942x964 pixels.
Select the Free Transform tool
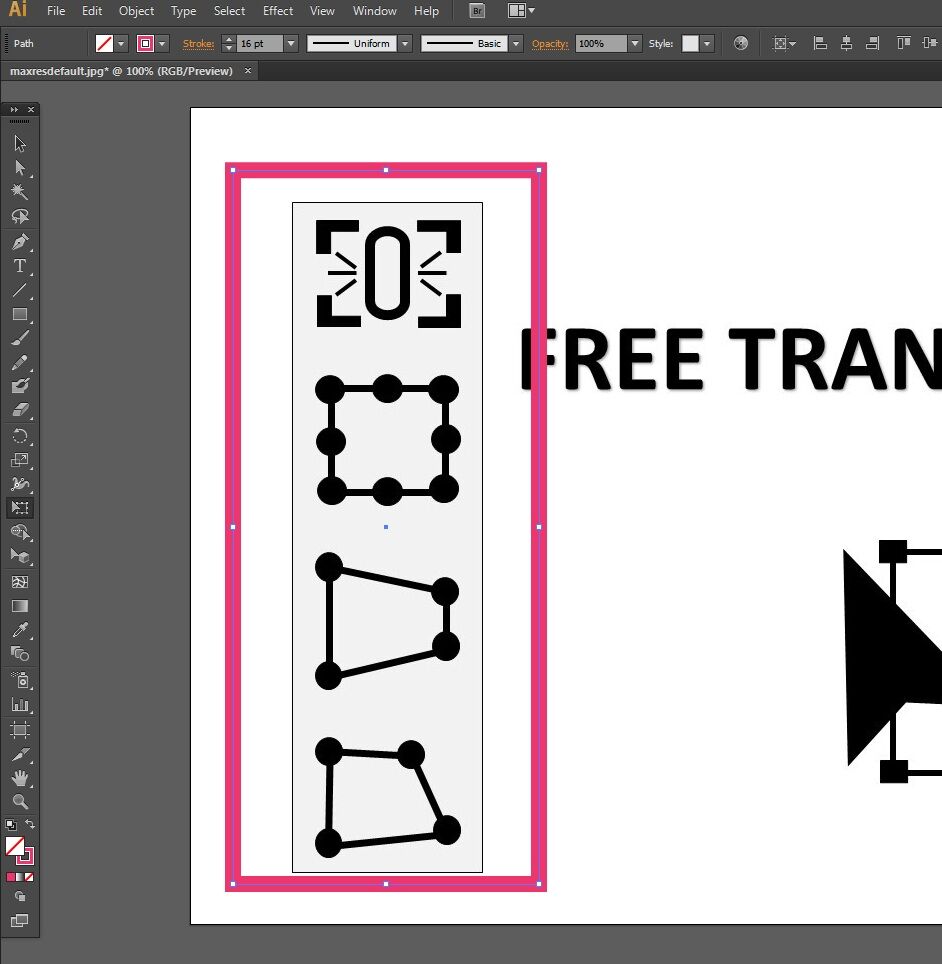20,508
